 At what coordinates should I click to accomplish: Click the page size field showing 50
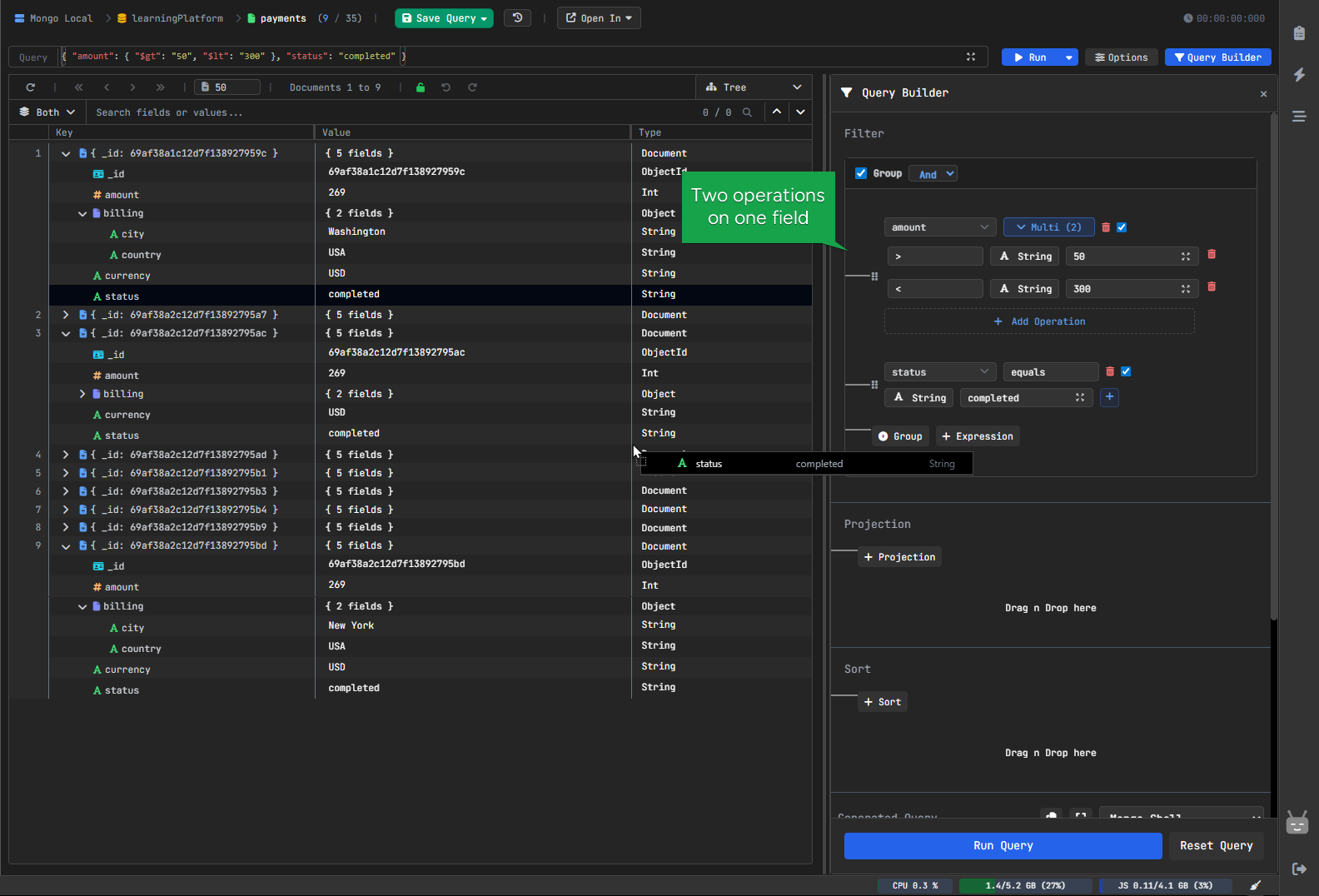coord(227,87)
